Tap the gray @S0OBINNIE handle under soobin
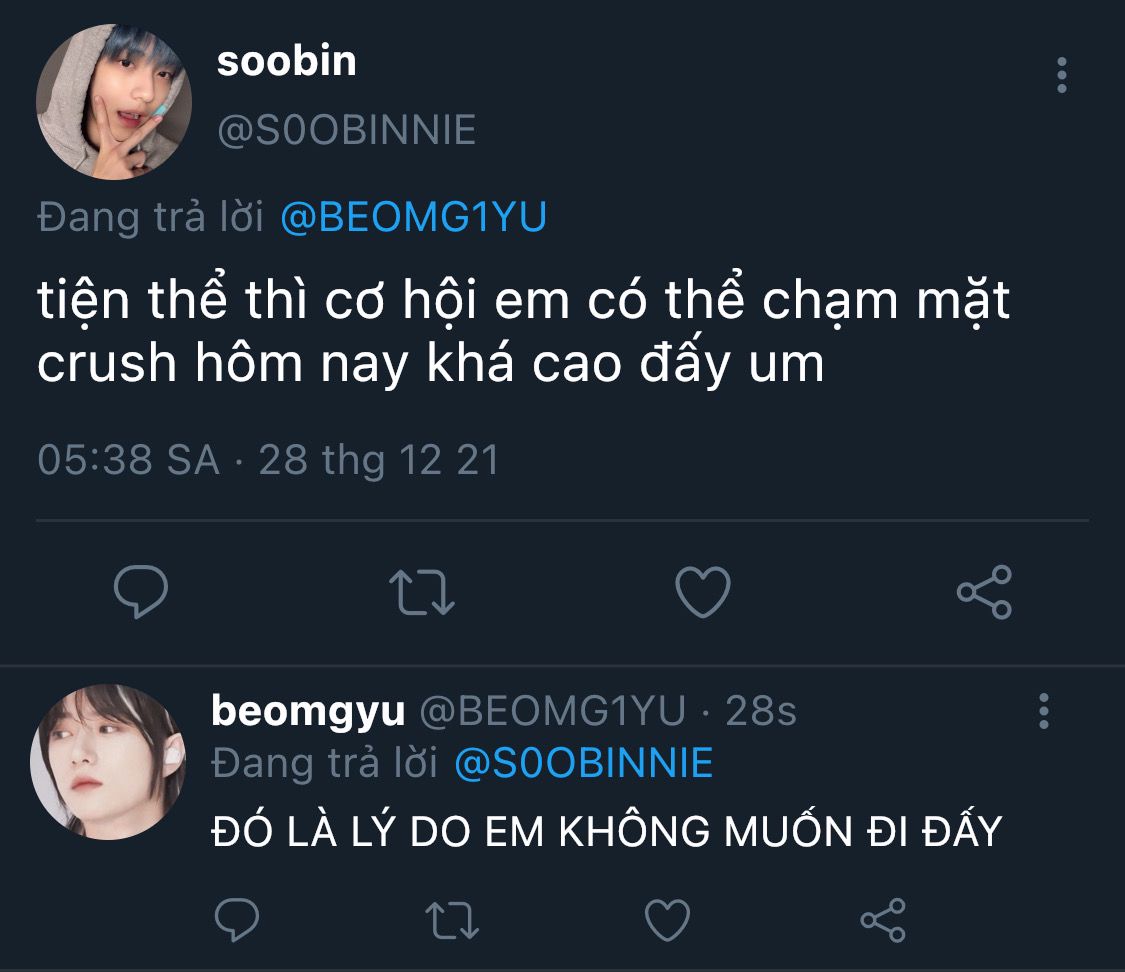The width and height of the screenshot is (1125, 972). coord(346,130)
